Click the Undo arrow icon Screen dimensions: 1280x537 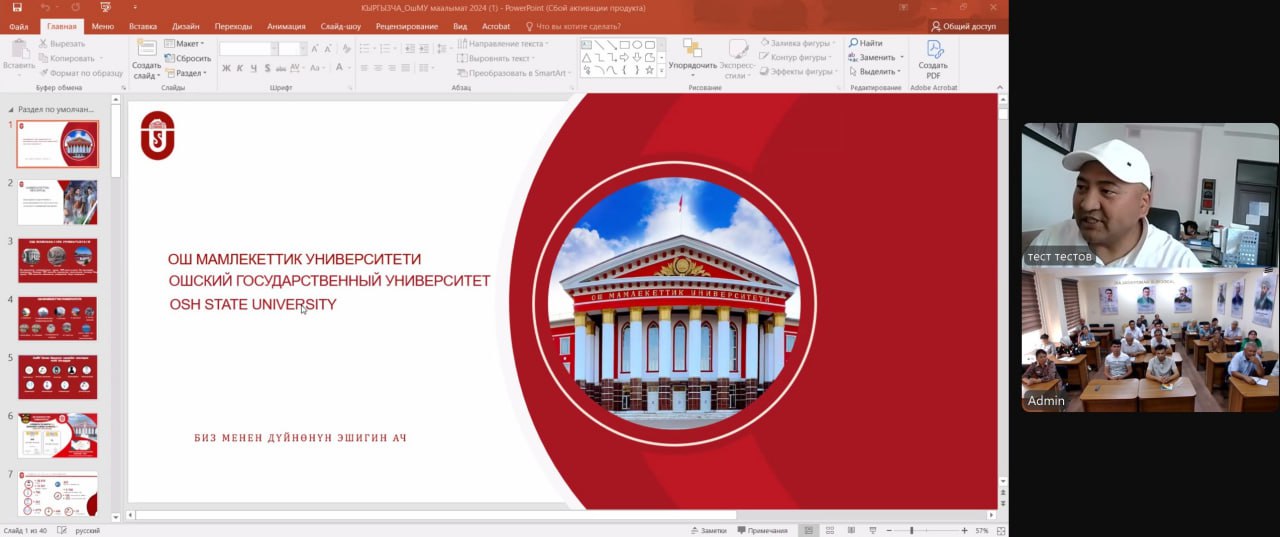pyautogui.click(x=45, y=7)
